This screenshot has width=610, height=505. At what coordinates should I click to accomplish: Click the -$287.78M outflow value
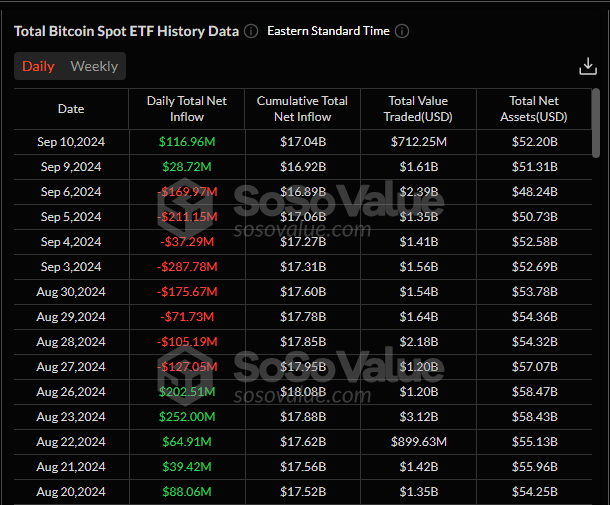[x=187, y=267]
